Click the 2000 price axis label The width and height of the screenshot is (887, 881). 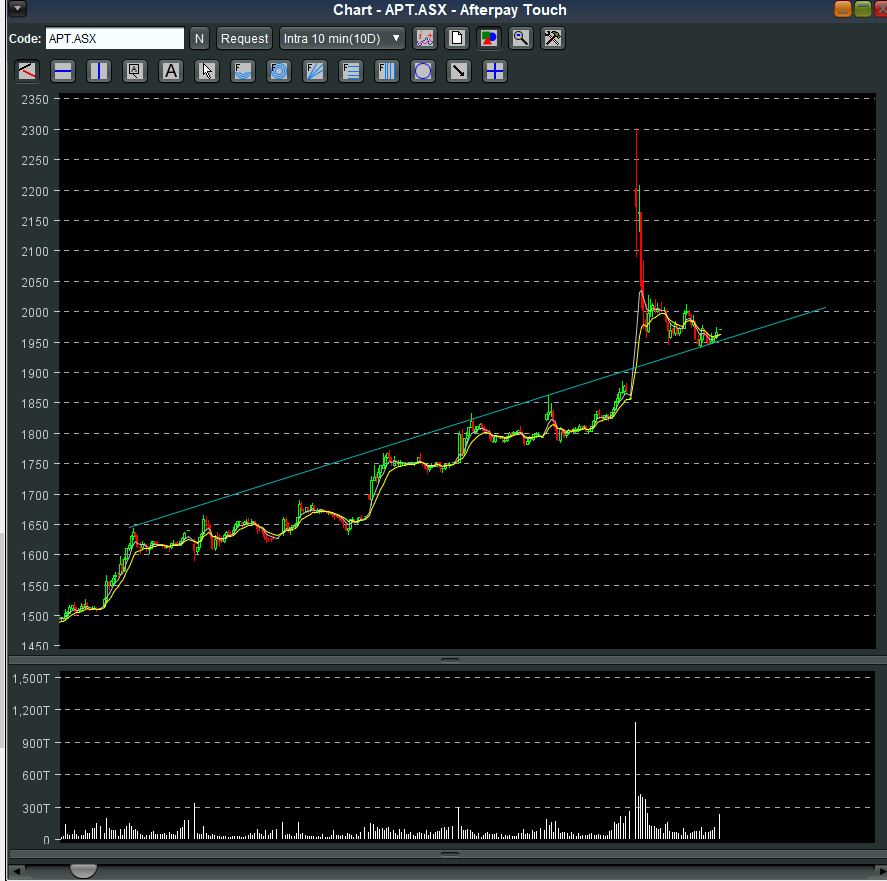point(35,312)
